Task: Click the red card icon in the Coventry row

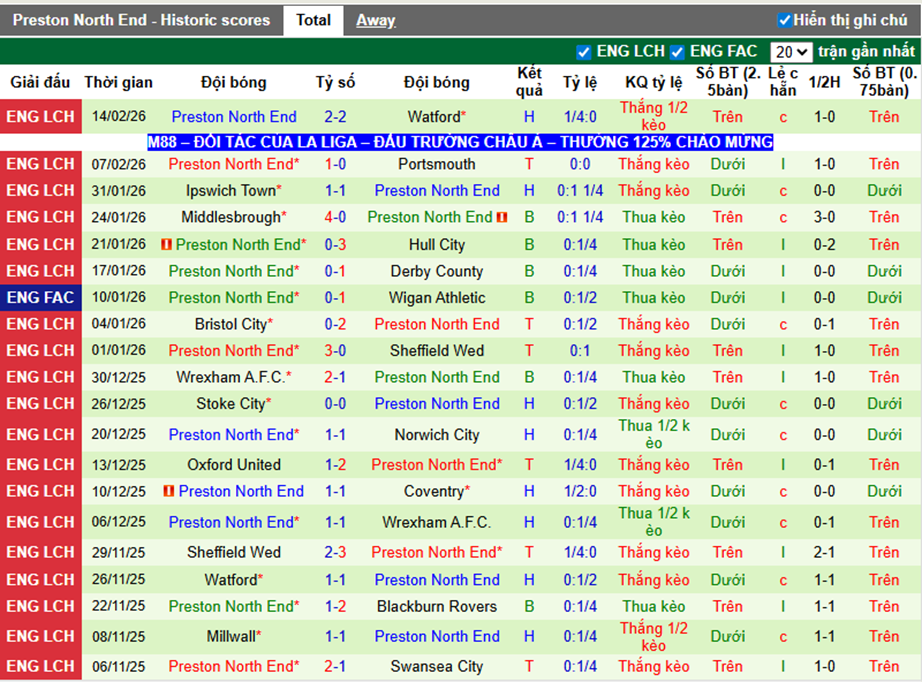Action: 169,491
